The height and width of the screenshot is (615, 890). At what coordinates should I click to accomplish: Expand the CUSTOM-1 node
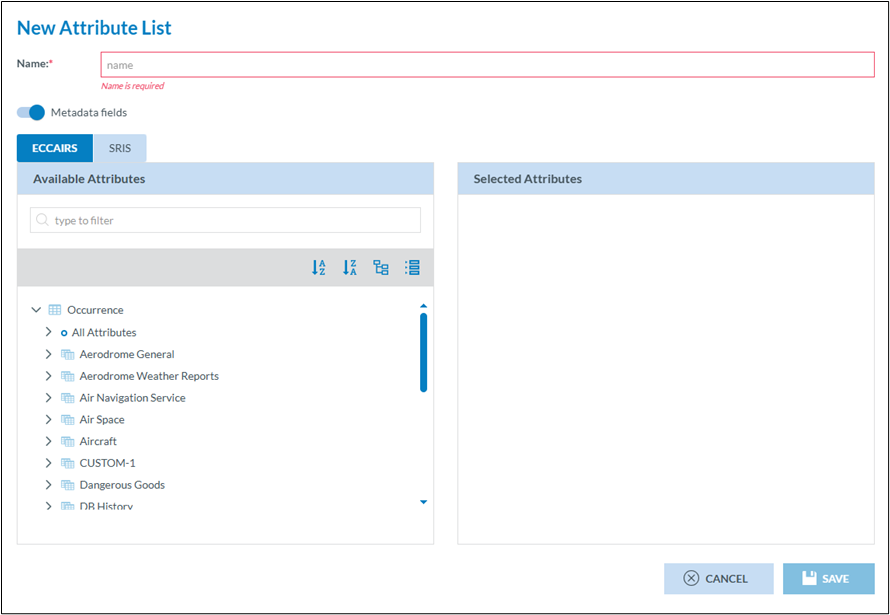(x=48, y=463)
